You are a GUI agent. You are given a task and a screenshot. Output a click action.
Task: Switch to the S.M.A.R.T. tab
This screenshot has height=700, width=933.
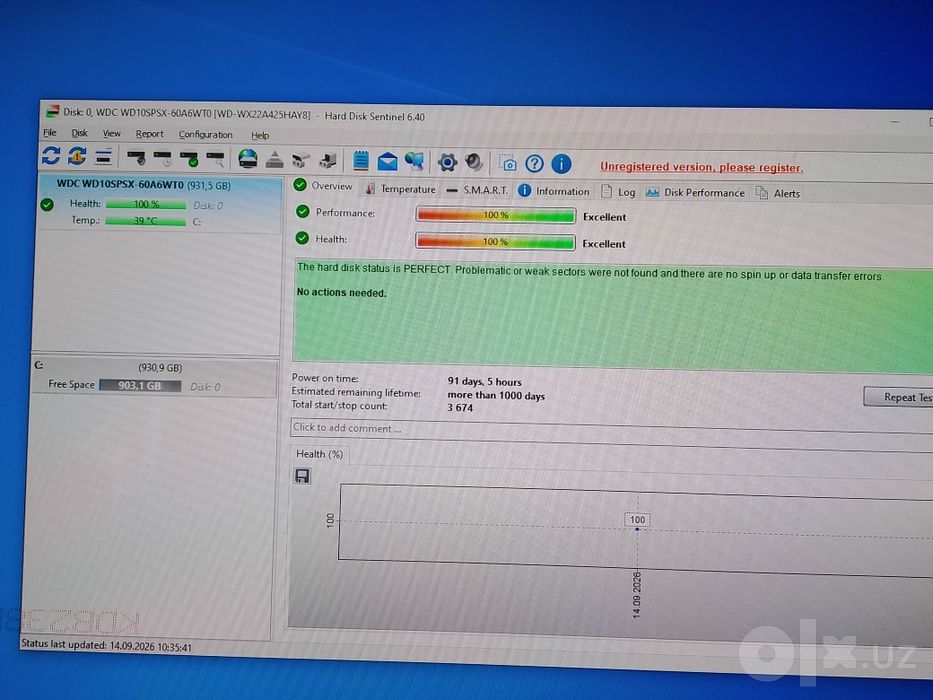[477, 190]
